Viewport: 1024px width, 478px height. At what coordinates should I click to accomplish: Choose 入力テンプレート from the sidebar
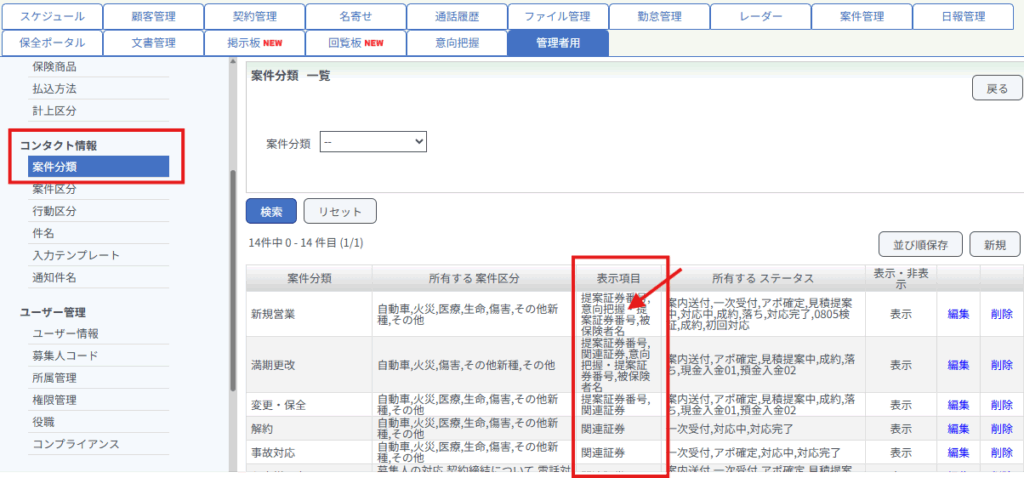coord(76,255)
